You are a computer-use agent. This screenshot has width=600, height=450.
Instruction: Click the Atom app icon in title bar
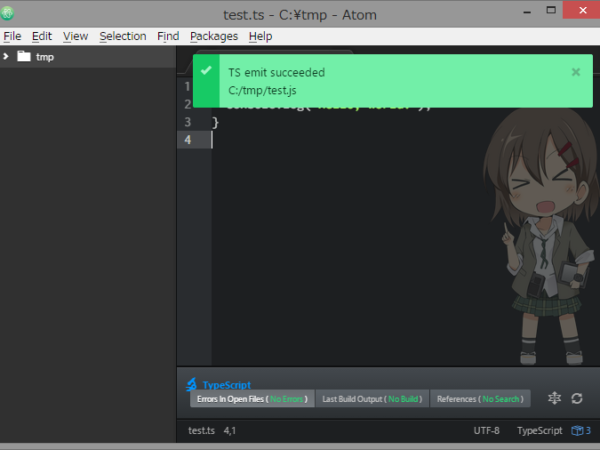7,13
